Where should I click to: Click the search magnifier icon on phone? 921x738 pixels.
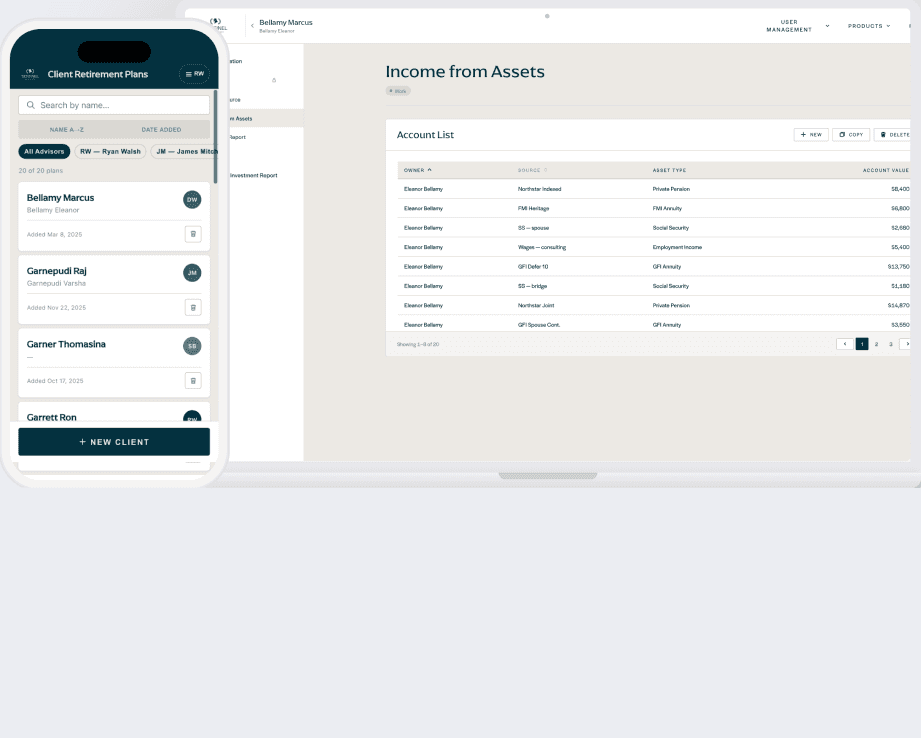coord(31,105)
